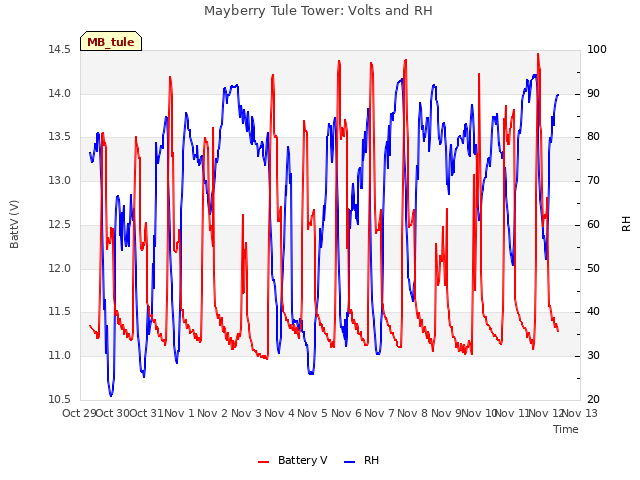Image resolution: width=640 pixels, height=480 pixels.
Task: Click the 11.0 left axis value
Action: (x=60, y=356)
